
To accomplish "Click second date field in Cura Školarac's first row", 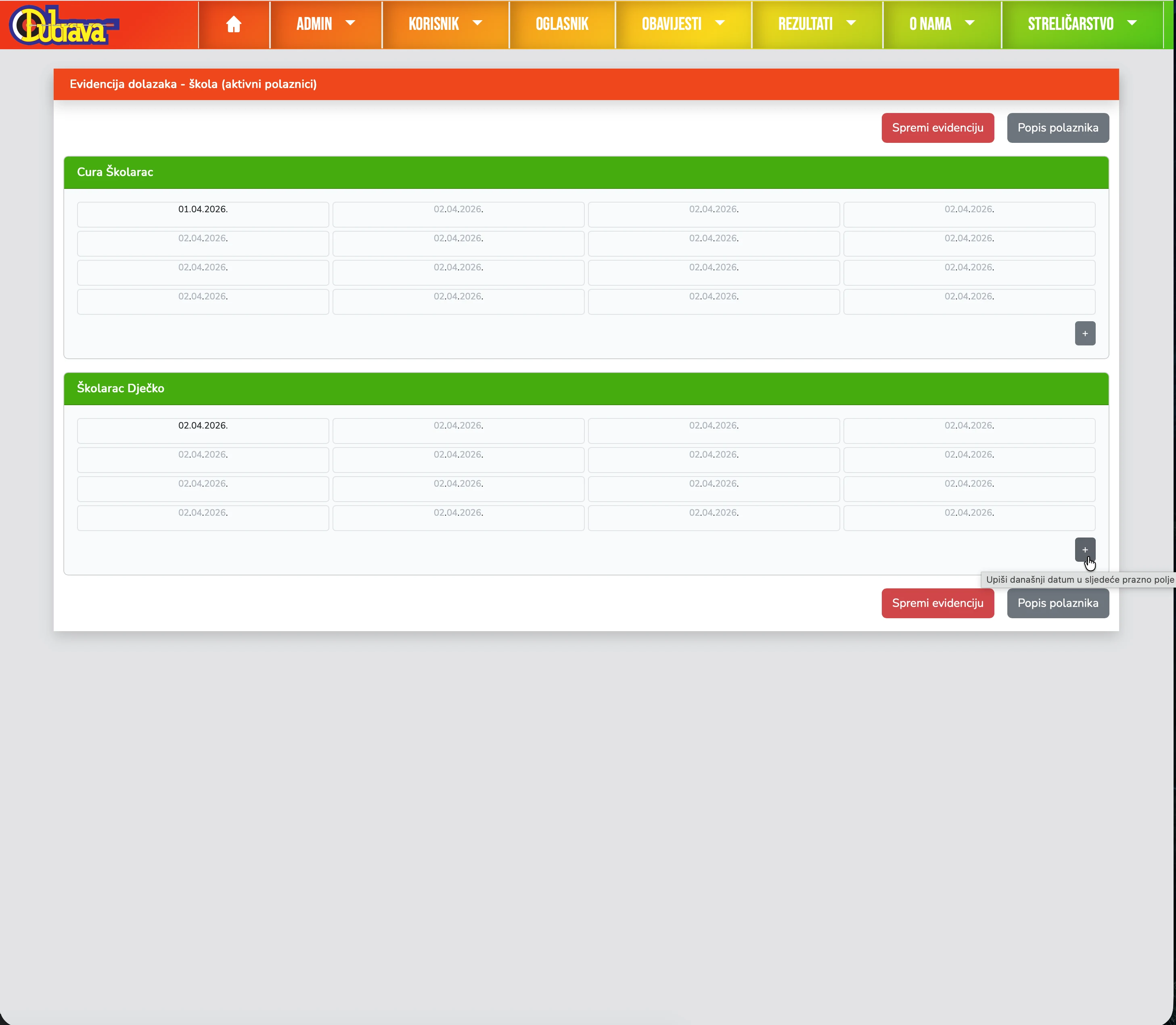I will [458, 214].
